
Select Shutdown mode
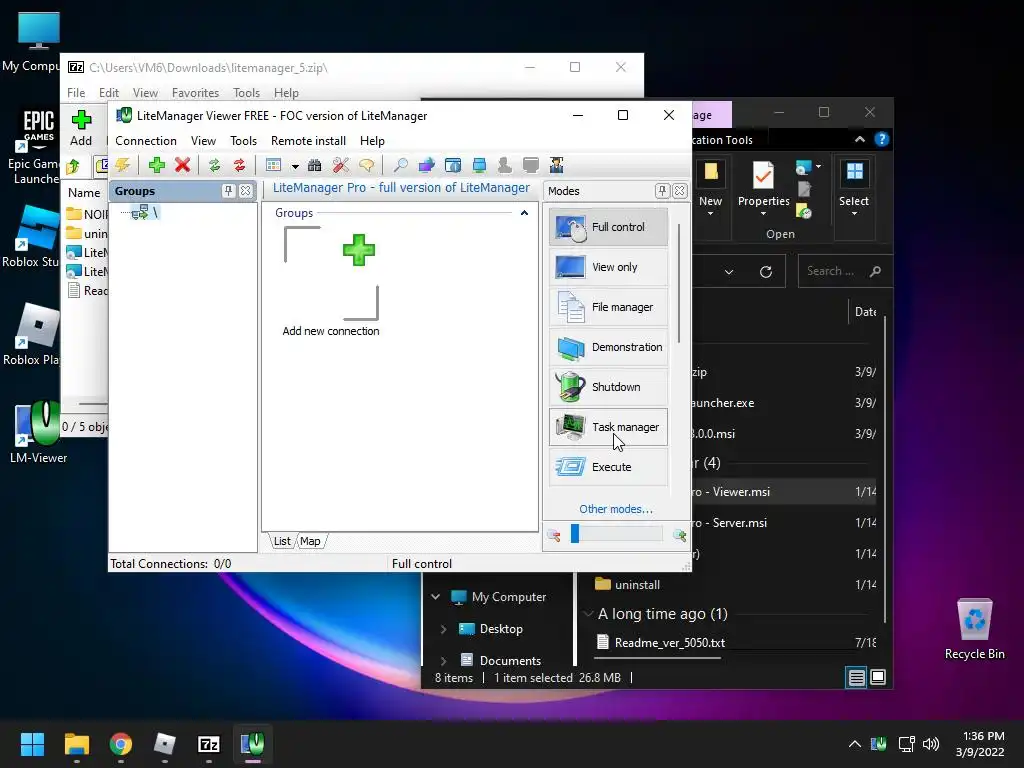pyautogui.click(x=609, y=387)
